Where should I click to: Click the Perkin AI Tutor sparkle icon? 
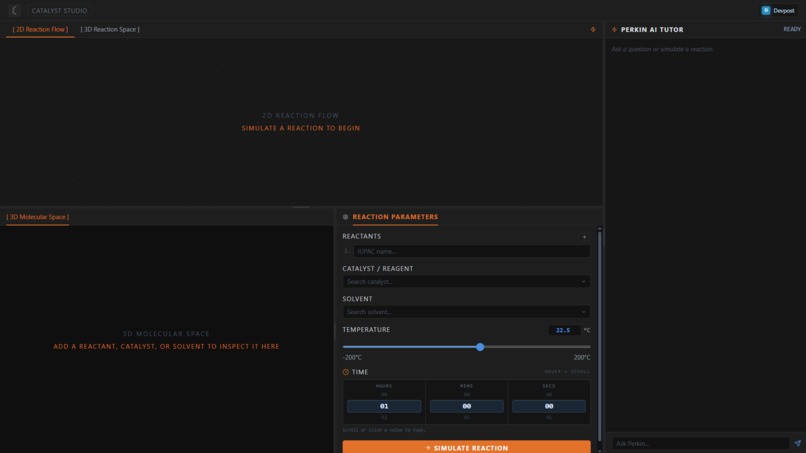(614, 30)
